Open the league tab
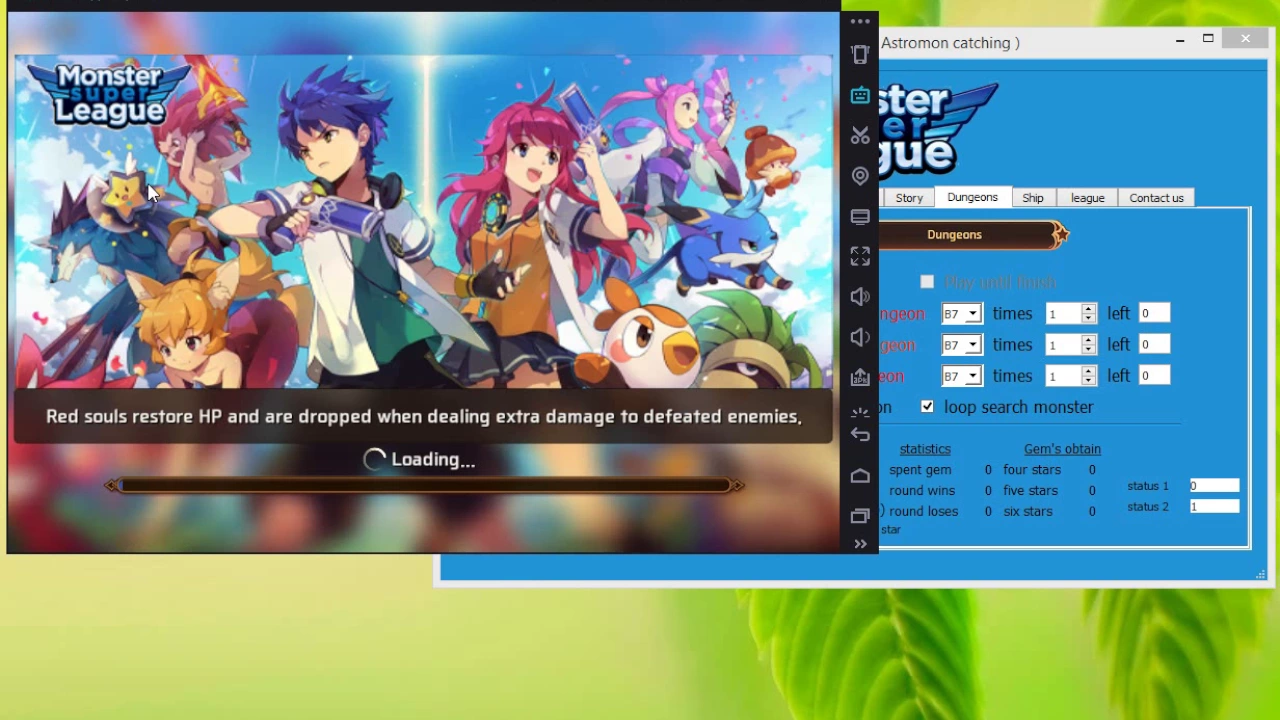 [x=1087, y=198]
